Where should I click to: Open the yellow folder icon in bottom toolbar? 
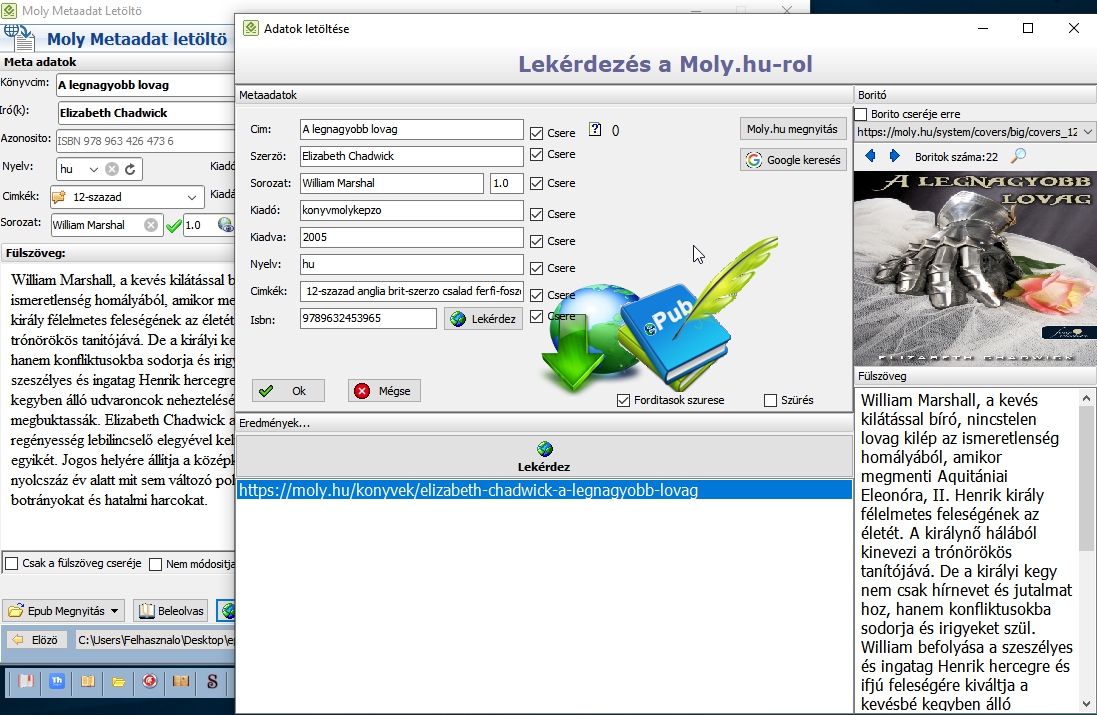click(119, 681)
